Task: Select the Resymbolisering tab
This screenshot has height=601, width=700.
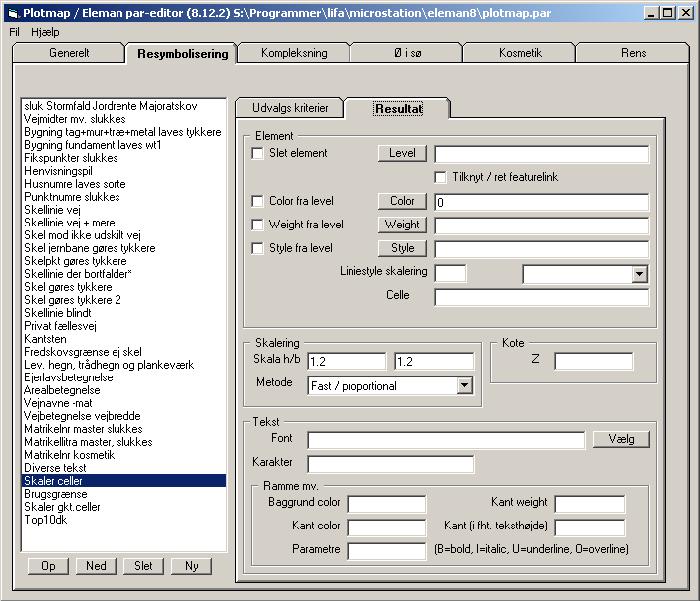Action: (x=182, y=54)
